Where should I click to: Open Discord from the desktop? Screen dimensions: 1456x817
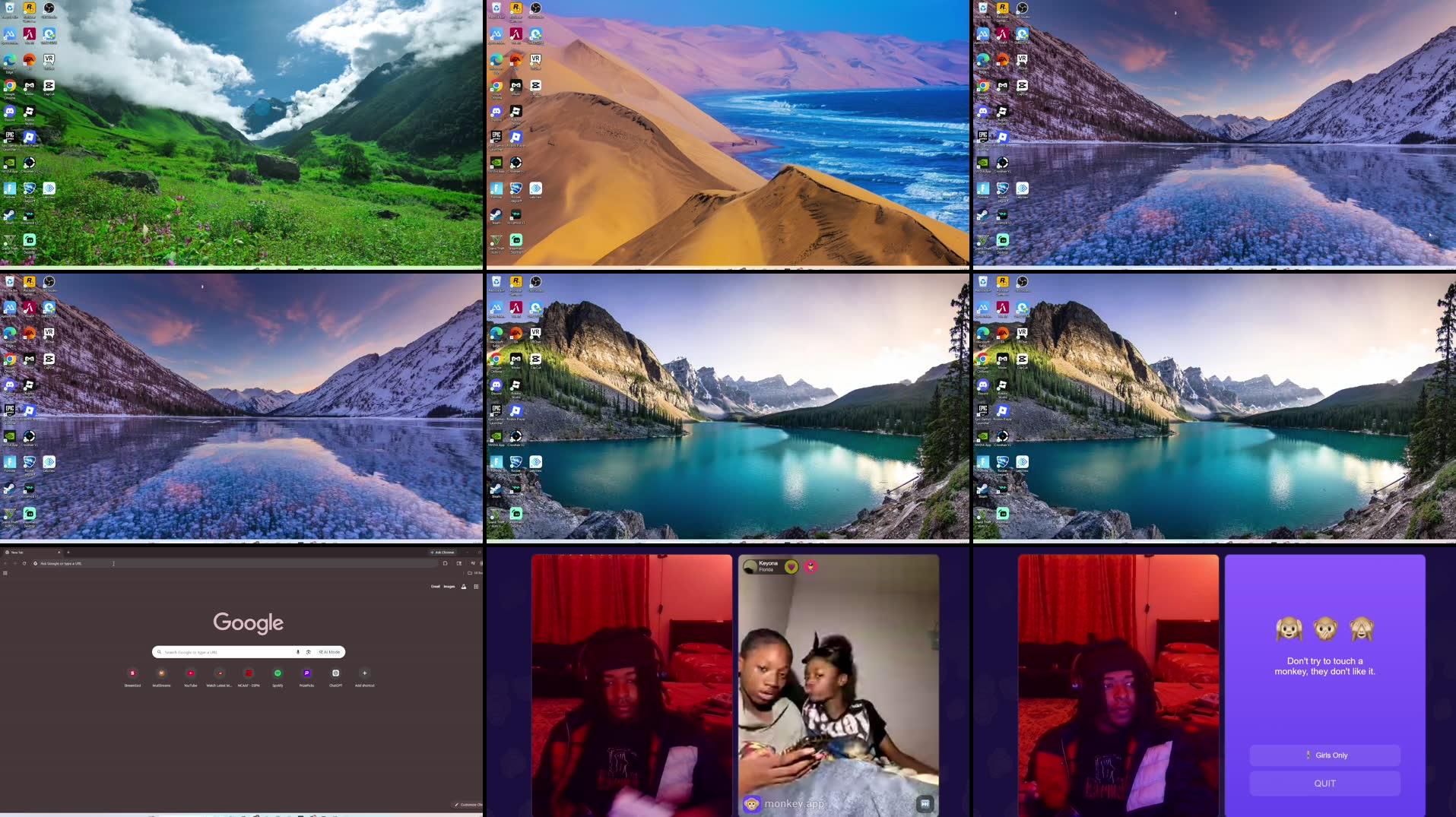[x=10, y=112]
